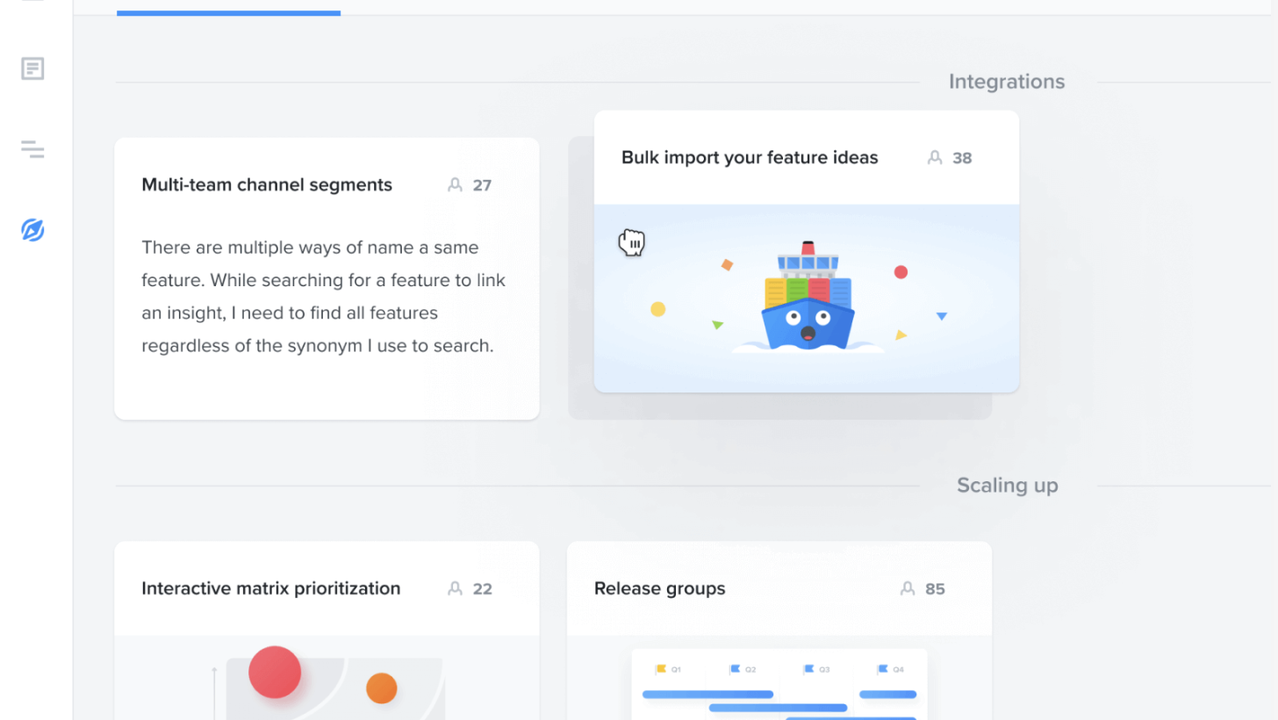Open Bulk import your feature ideas title
This screenshot has width=1278, height=720.
tap(750, 158)
